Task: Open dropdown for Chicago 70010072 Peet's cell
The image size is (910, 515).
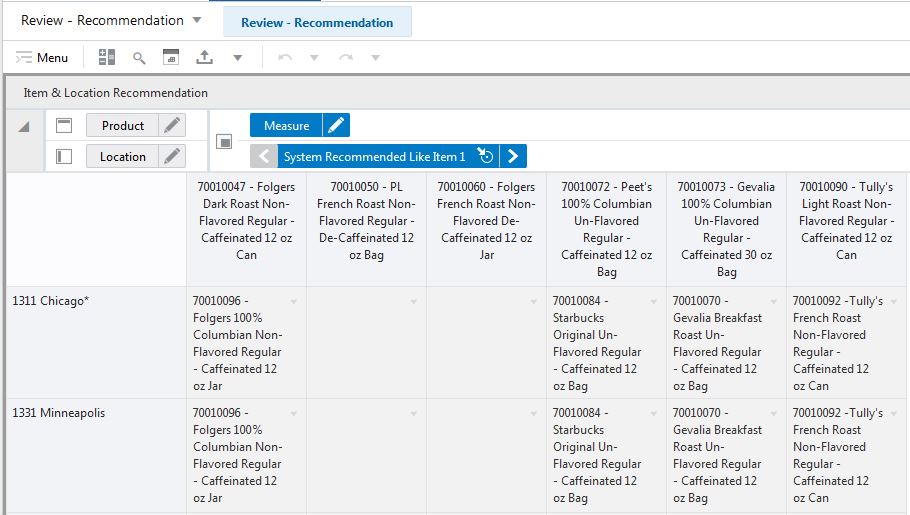Action: coord(654,301)
